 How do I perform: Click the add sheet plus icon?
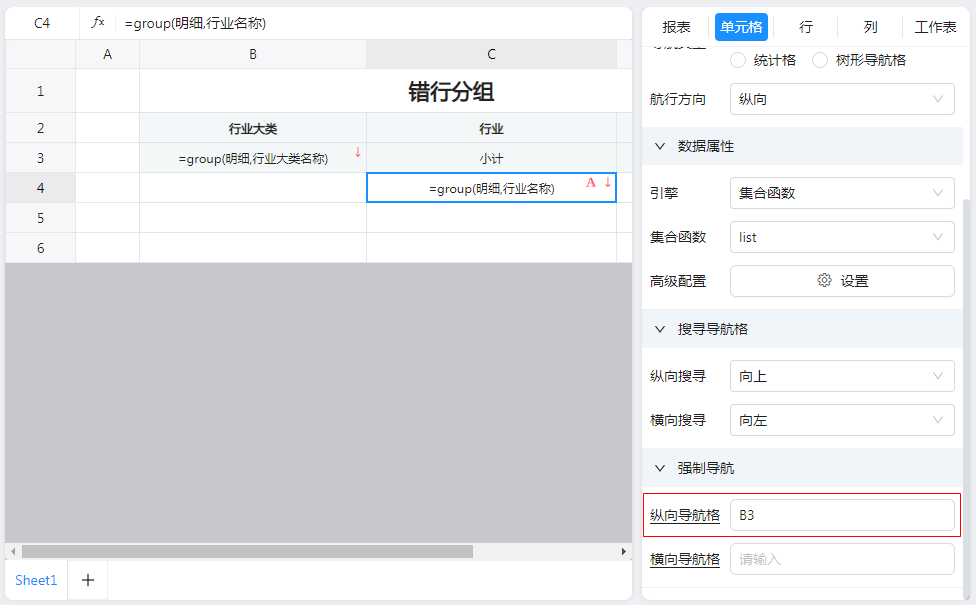(88, 580)
